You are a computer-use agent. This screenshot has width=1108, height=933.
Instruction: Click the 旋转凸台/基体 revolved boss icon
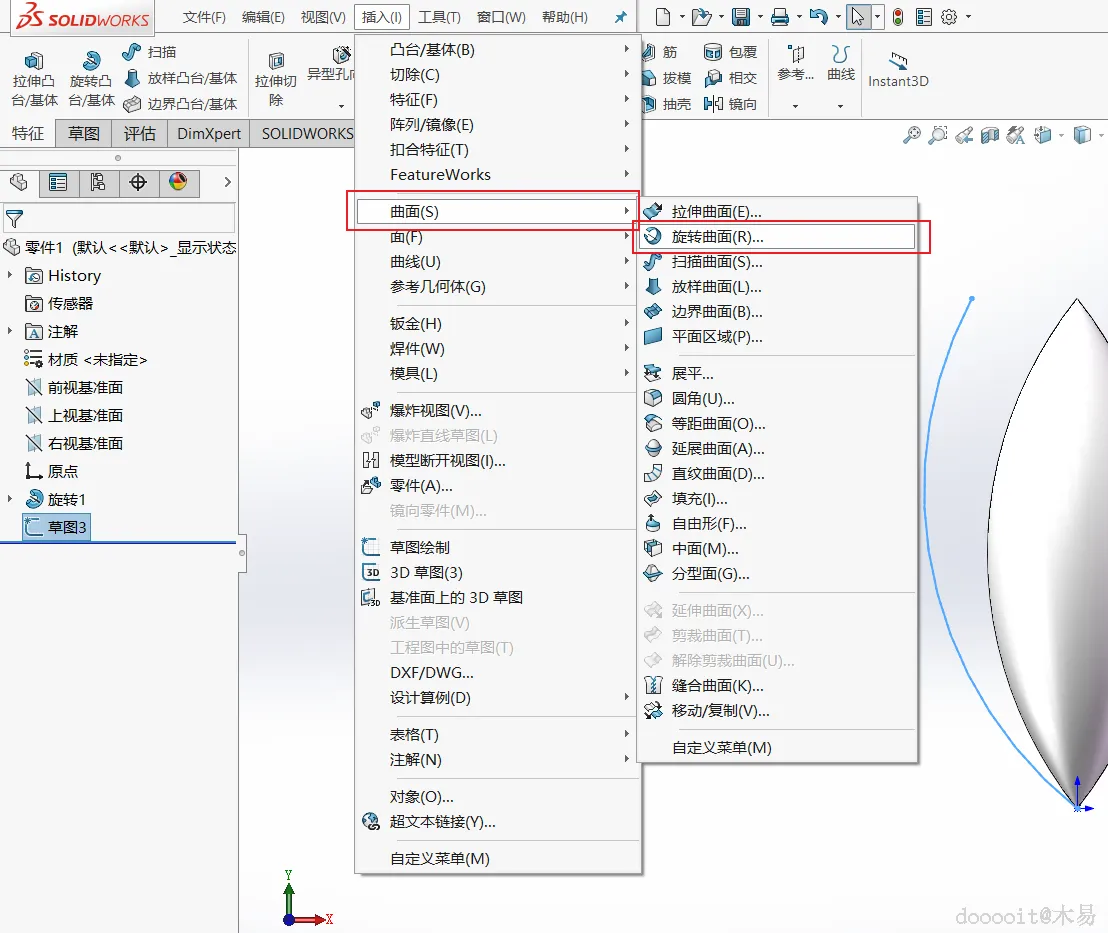(x=91, y=61)
